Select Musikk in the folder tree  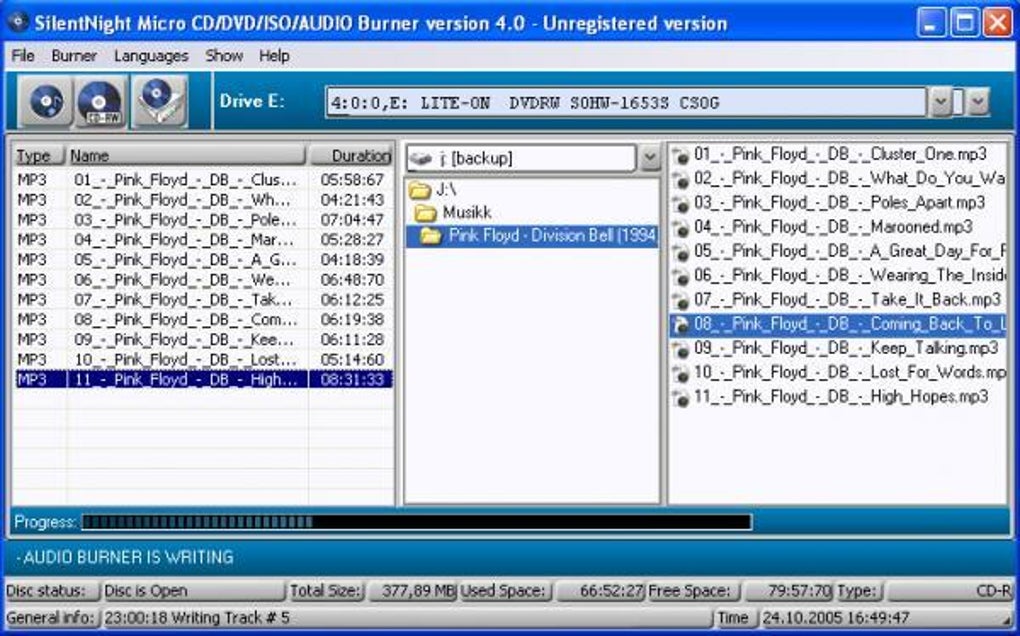tap(467, 212)
